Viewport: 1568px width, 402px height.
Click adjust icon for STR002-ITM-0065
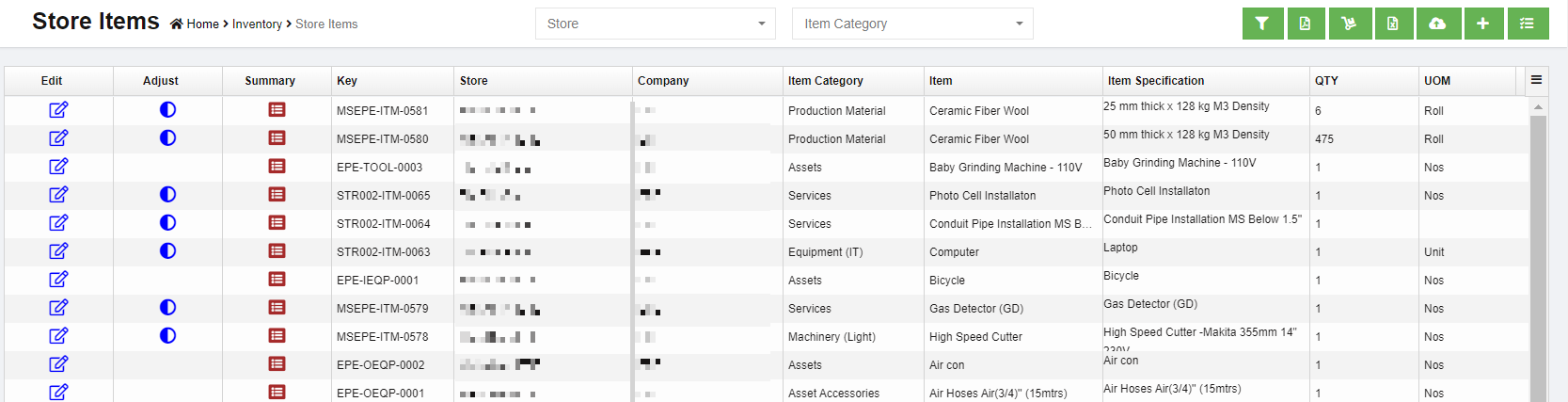pos(167,195)
